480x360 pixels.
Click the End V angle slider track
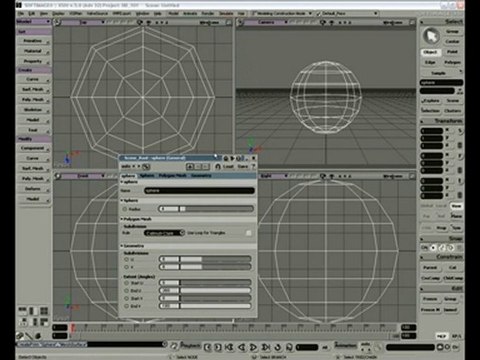click(x=215, y=306)
